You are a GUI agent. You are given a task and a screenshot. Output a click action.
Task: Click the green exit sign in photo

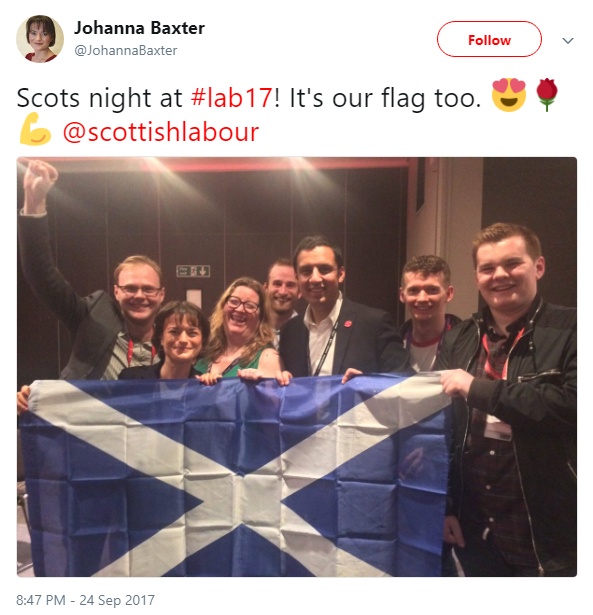(x=193, y=271)
